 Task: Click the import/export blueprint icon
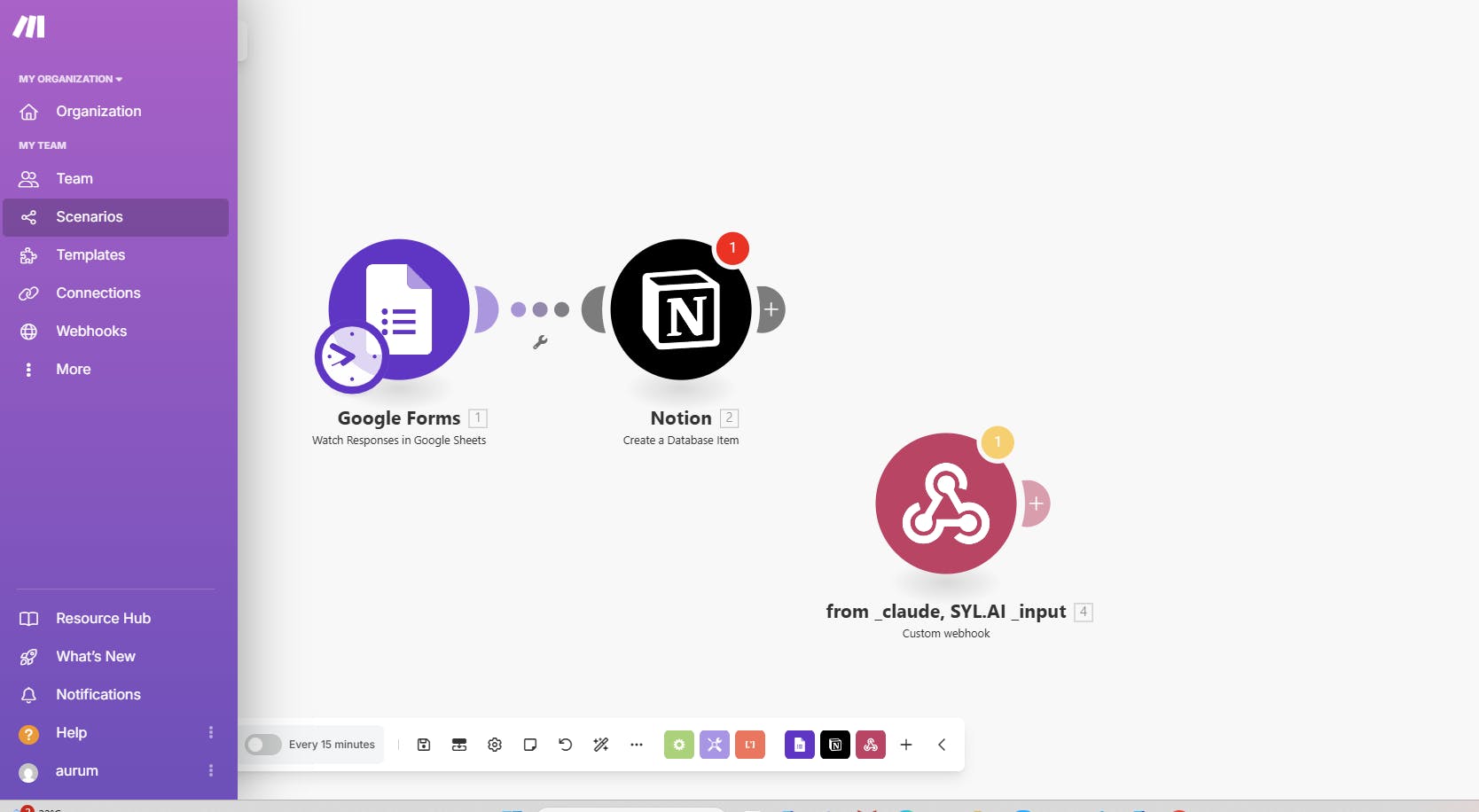459,745
